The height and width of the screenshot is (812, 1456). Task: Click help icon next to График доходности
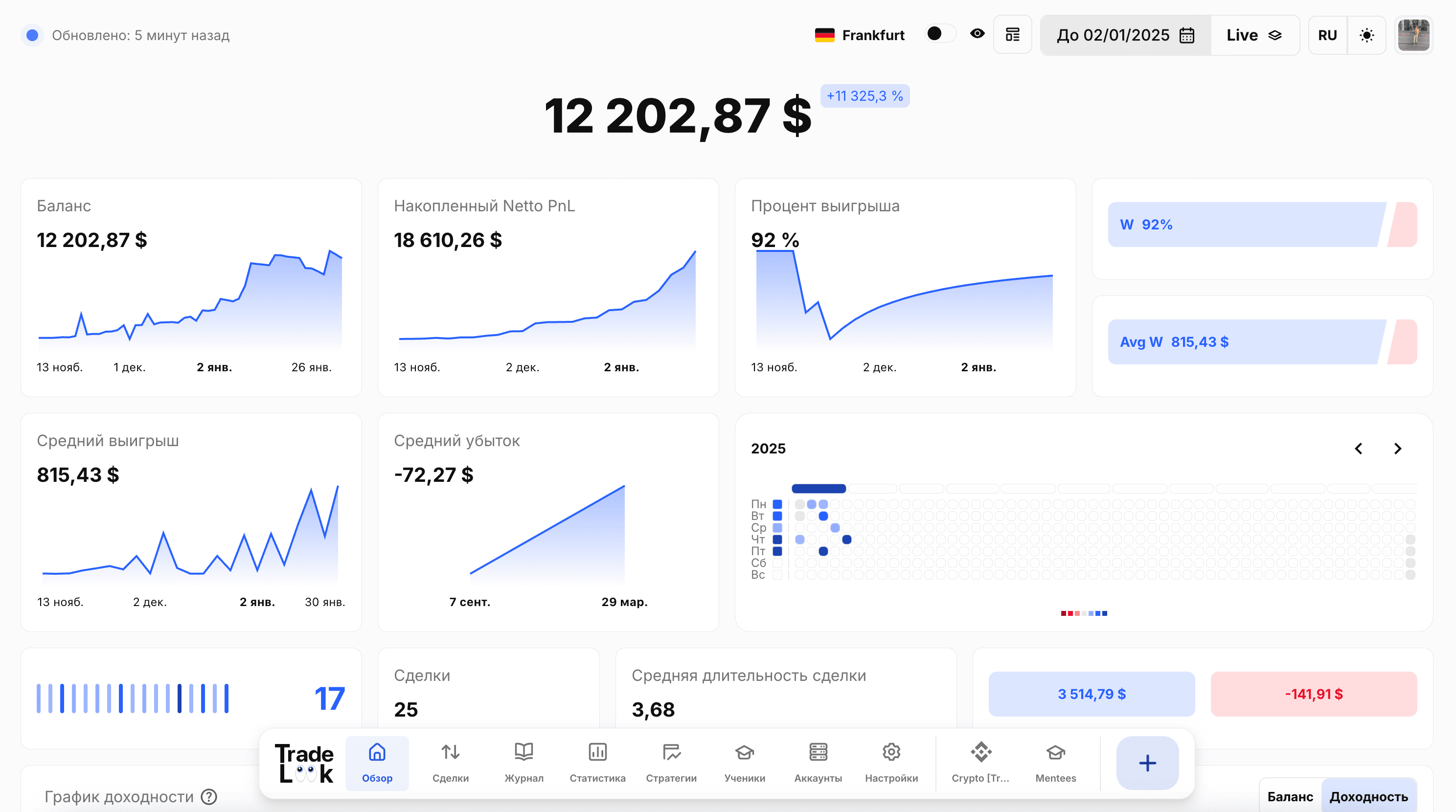click(209, 797)
